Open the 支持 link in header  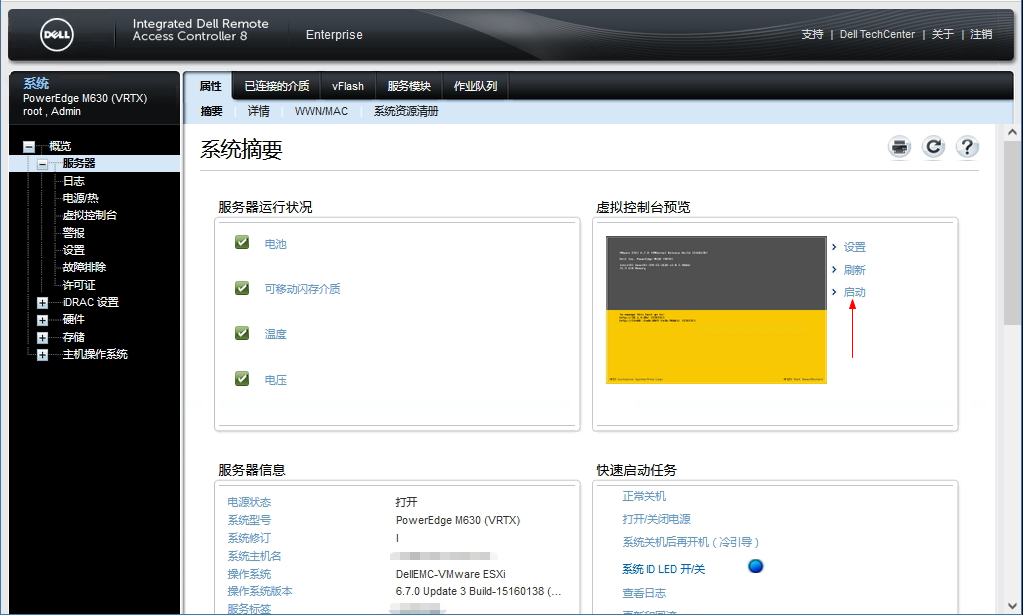click(812, 35)
